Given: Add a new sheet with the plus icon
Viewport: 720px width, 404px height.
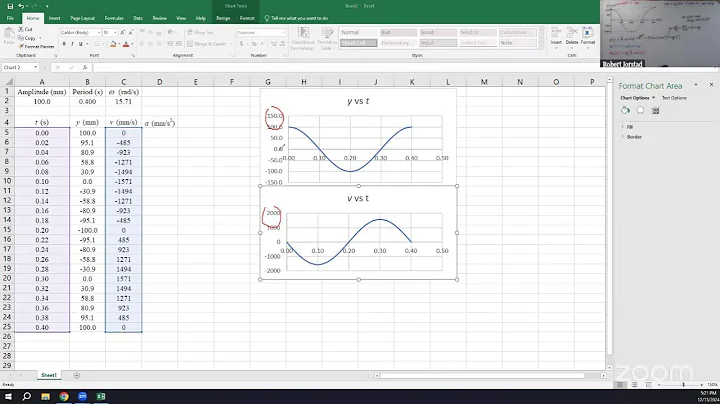Looking at the screenshot, I should click(x=77, y=376).
